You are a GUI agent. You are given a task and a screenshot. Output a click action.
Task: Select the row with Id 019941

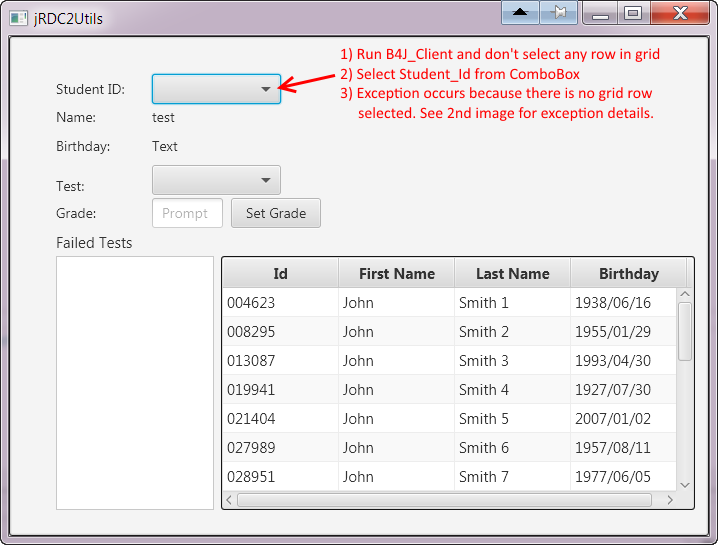[x=449, y=389]
